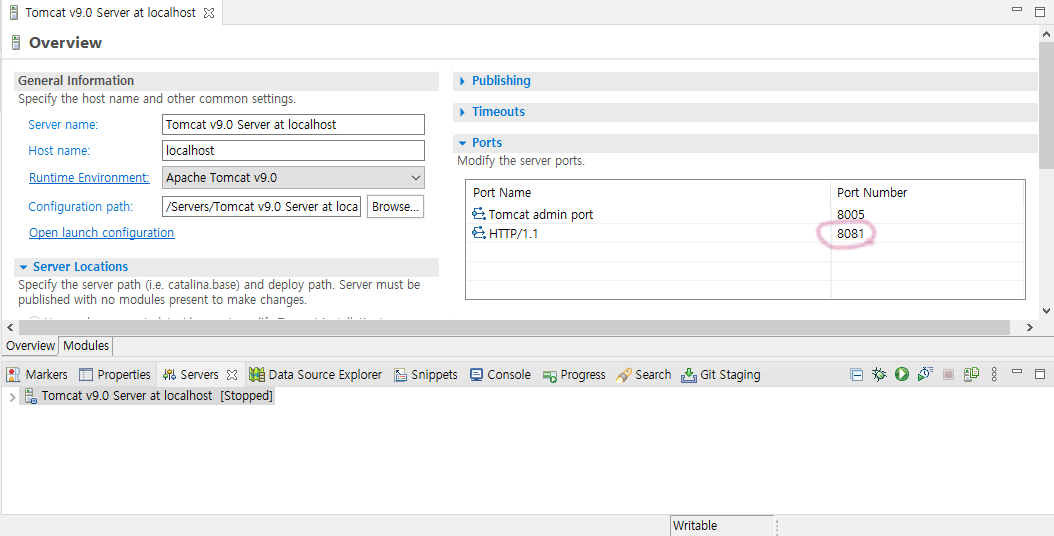Image resolution: width=1054 pixels, height=536 pixels.
Task: Open the Git Staging tab
Action: (721, 375)
